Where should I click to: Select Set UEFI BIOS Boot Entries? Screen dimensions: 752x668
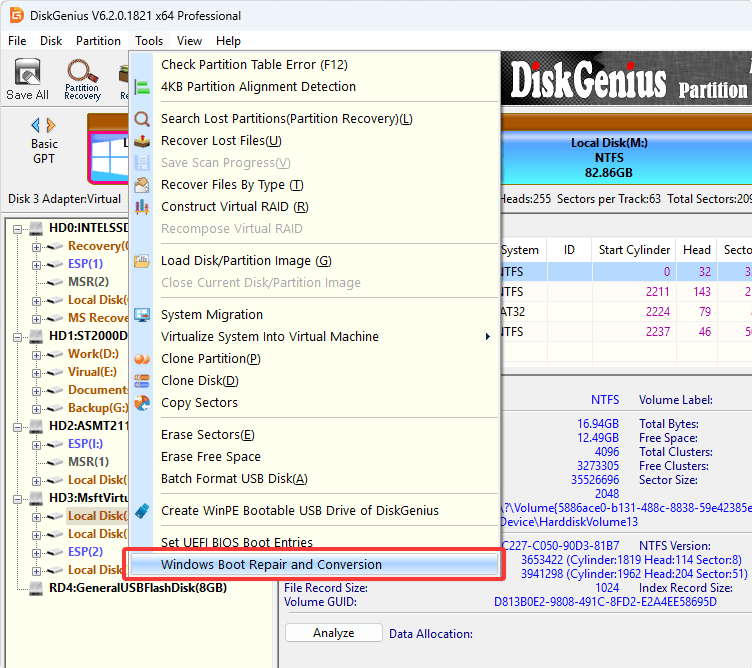click(x=315, y=542)
